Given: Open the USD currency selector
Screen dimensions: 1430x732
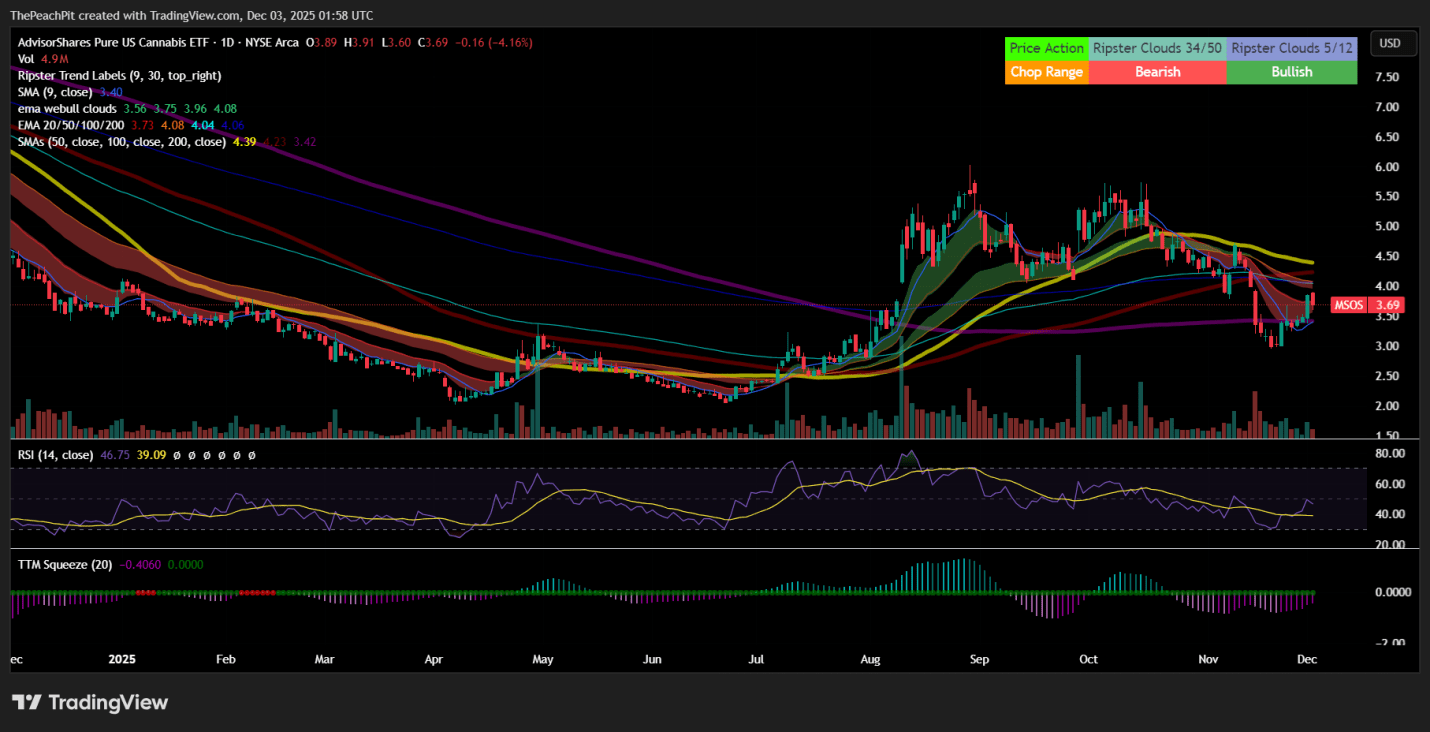Looking at the screenshot, I should (1390, 43).
